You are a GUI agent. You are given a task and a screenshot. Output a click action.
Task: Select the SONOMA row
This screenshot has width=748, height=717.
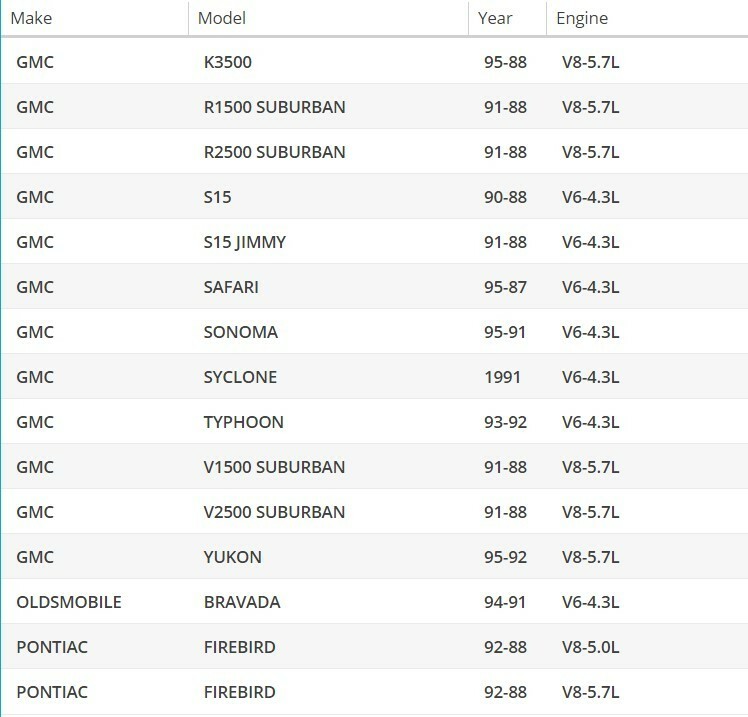241,332
